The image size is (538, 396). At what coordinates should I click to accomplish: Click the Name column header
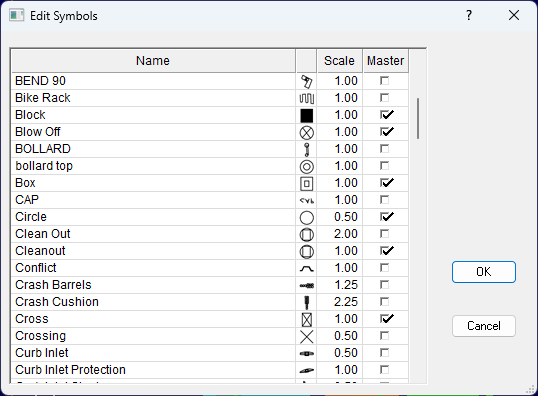(x=153, y=61)
